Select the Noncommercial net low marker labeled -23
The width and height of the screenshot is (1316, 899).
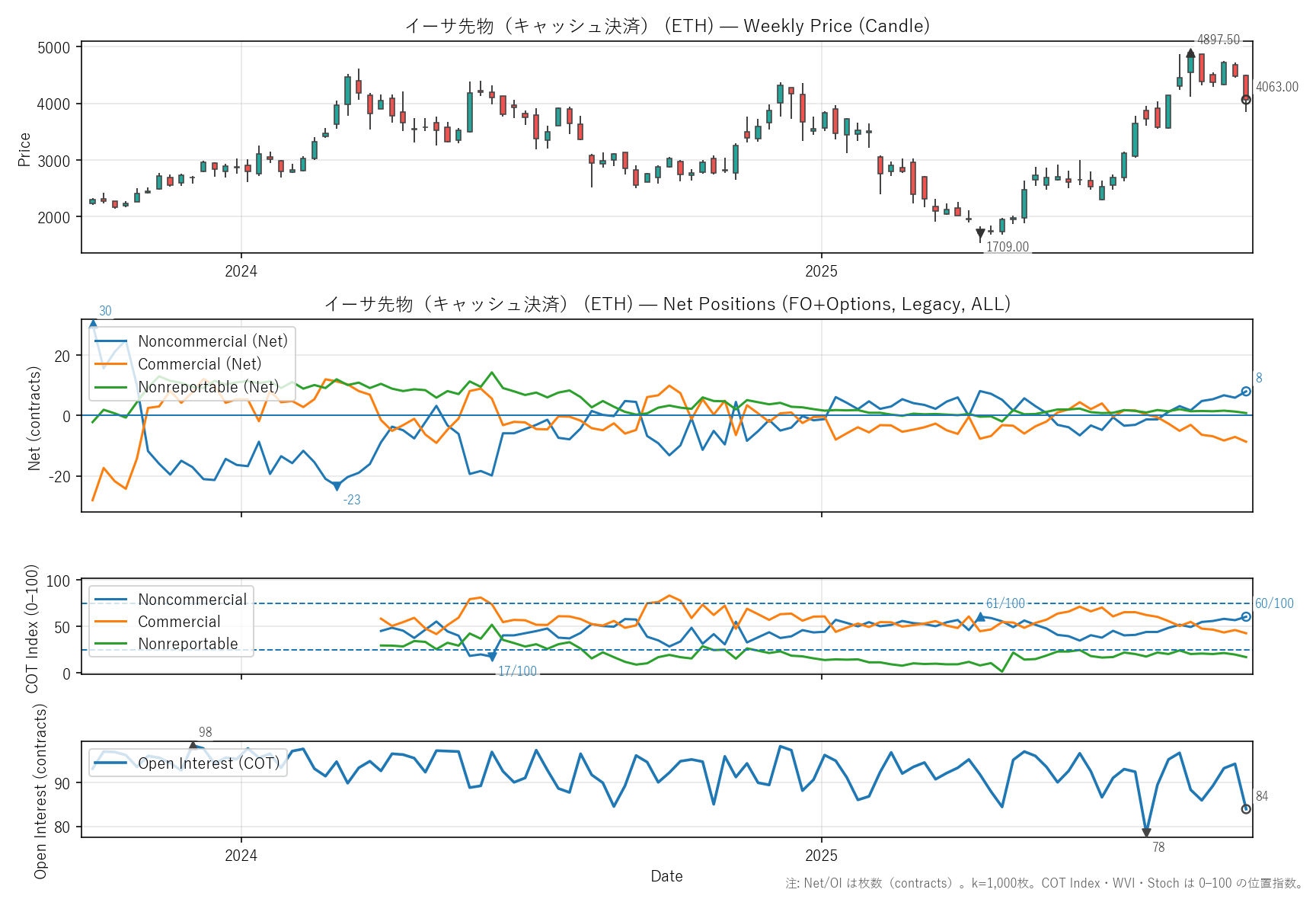337,486
